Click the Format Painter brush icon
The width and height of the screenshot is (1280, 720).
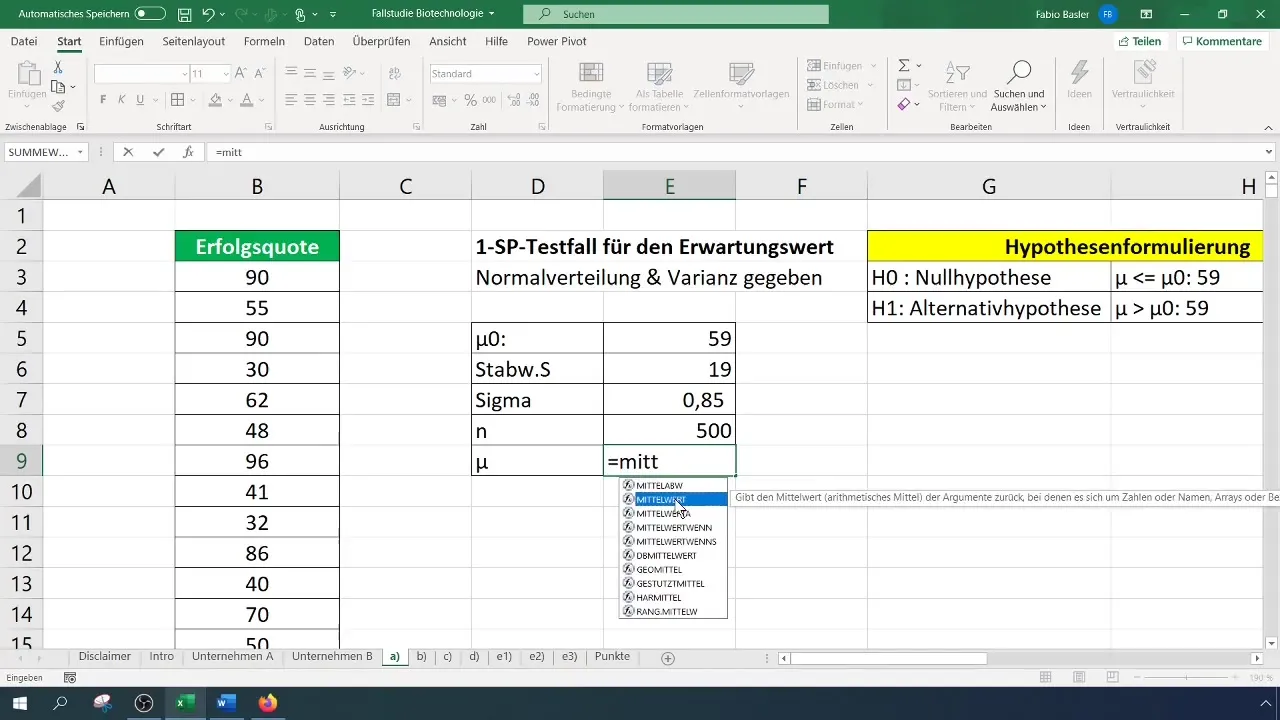pyautogui.click(x=58, y=106)
